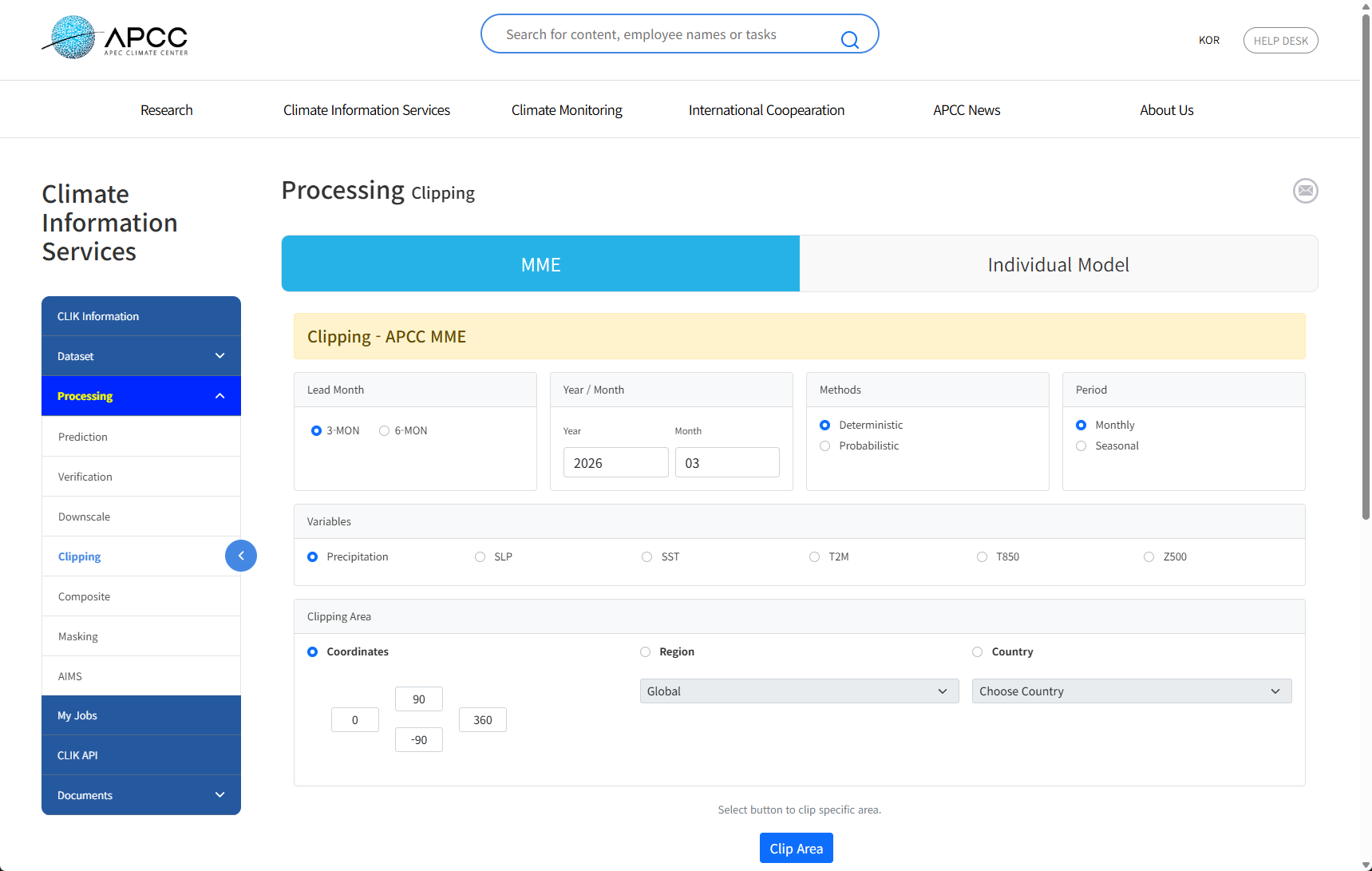
Task: Expand the Documents sidebar section
Action: [x=141, y=795]
